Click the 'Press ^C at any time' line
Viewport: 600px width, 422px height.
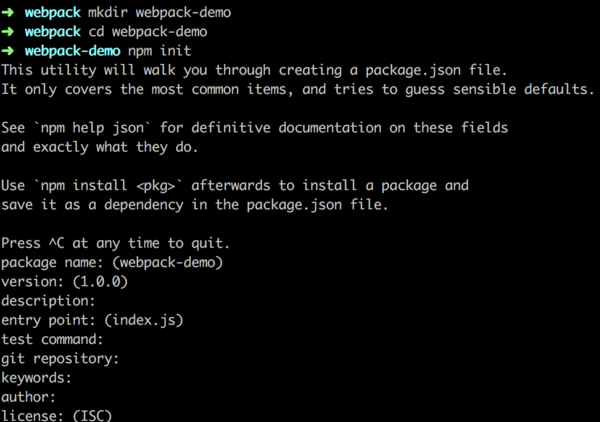[116, 243]
